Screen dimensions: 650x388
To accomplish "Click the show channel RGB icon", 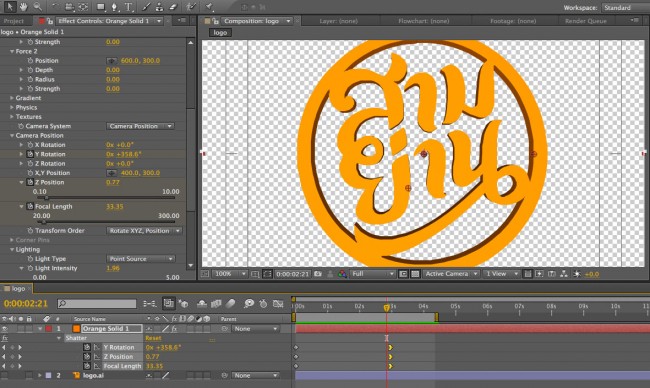I will (342, 274).
